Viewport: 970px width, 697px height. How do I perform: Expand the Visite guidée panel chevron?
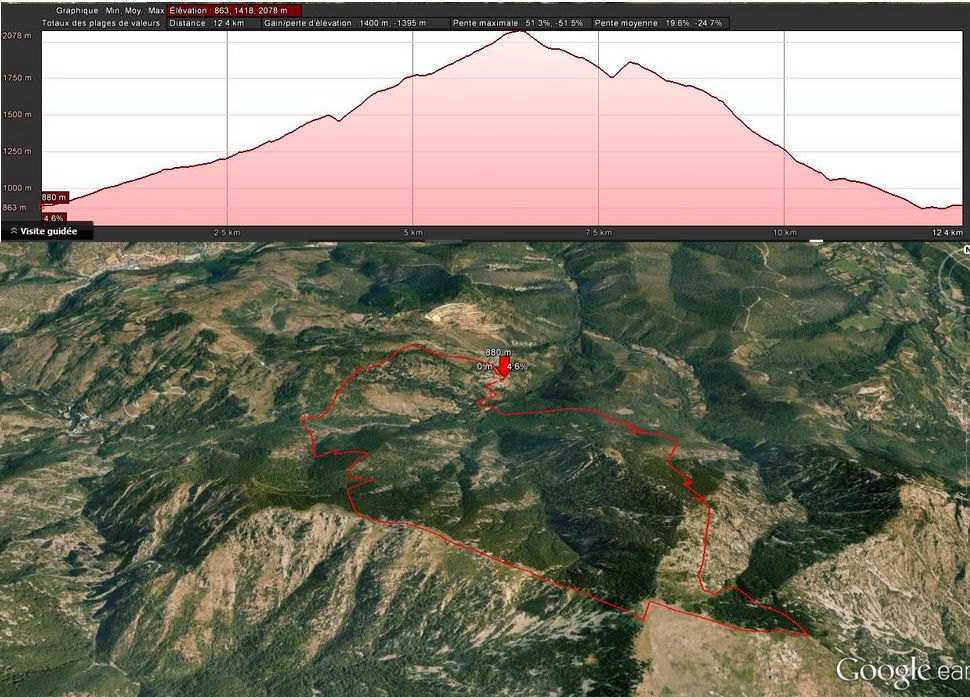click(13, 231)
